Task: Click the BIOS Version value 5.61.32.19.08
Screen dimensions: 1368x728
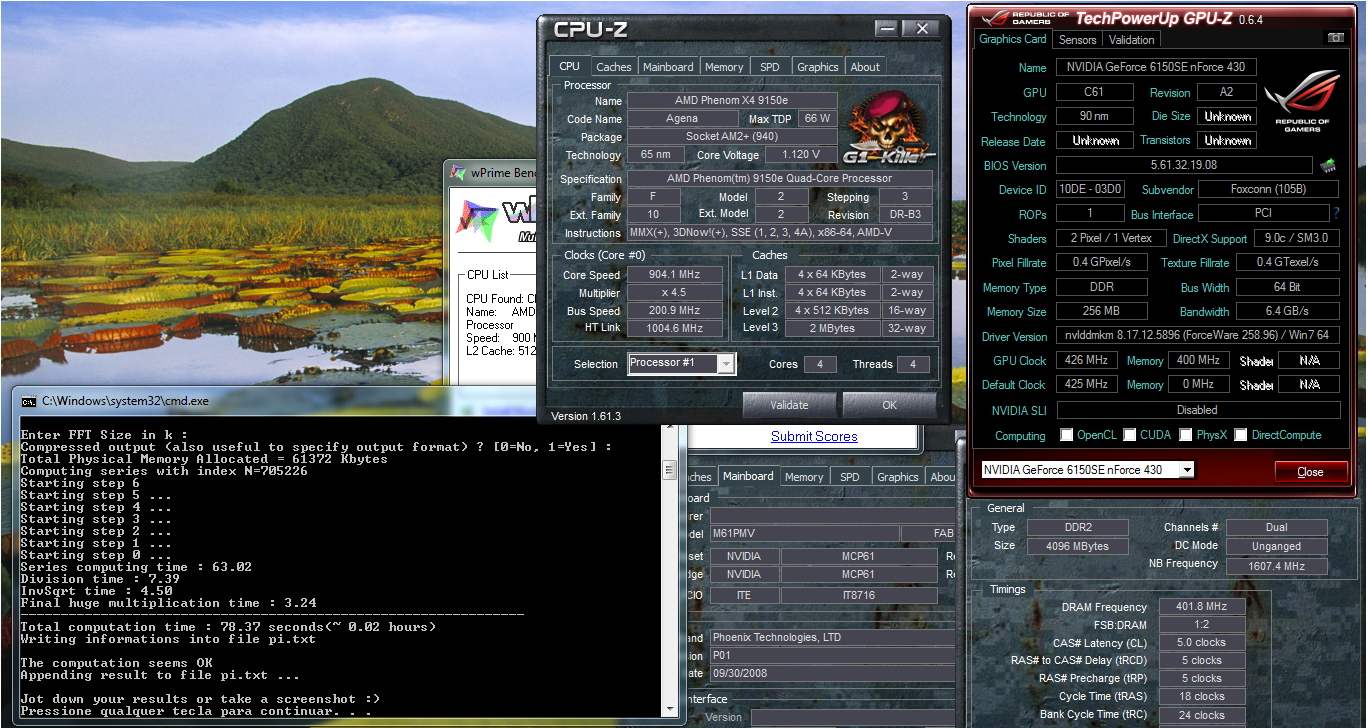Action: [1184, 165]
